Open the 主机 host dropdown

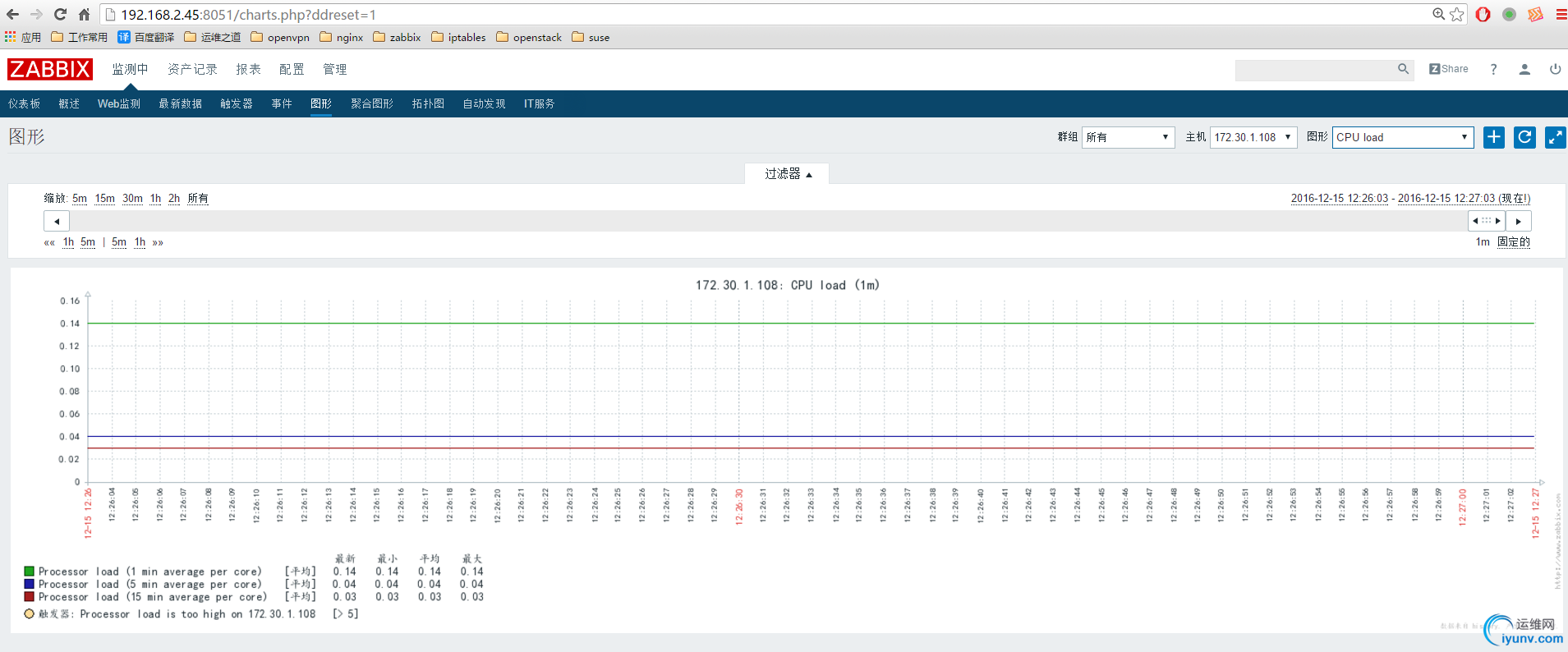(x=1253, y=137)
